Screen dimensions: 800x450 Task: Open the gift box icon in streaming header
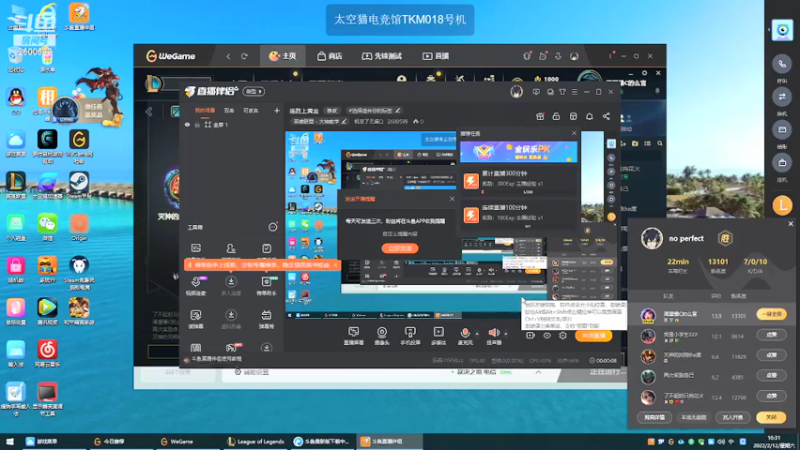540,116
